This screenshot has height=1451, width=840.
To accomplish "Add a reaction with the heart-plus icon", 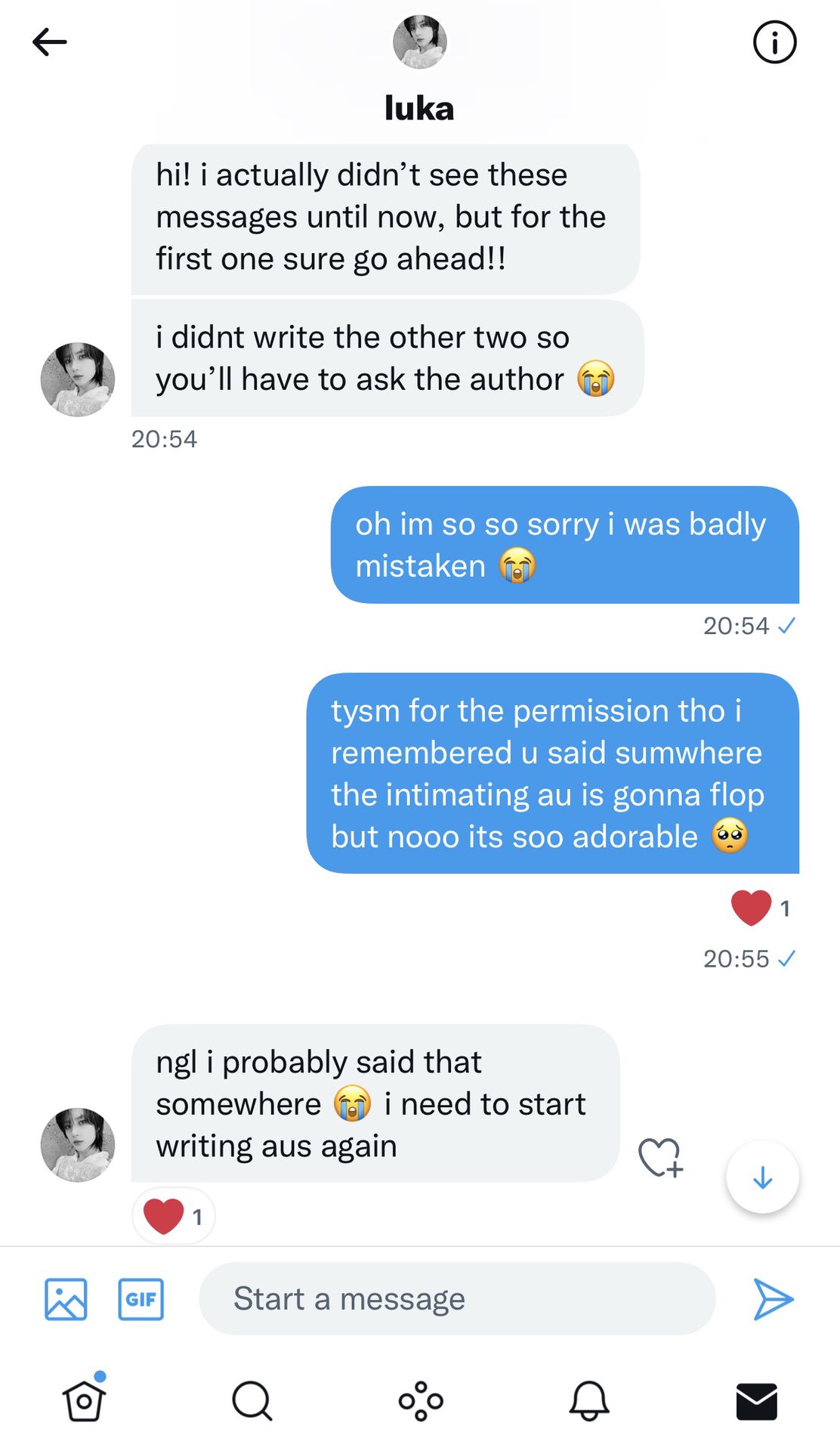I will click(x=660, y=1157).
